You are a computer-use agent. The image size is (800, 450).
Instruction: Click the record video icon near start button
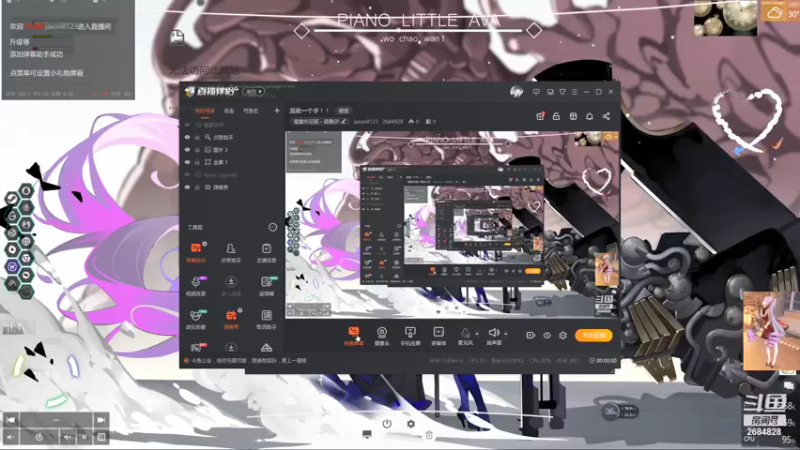coord(530,335)
